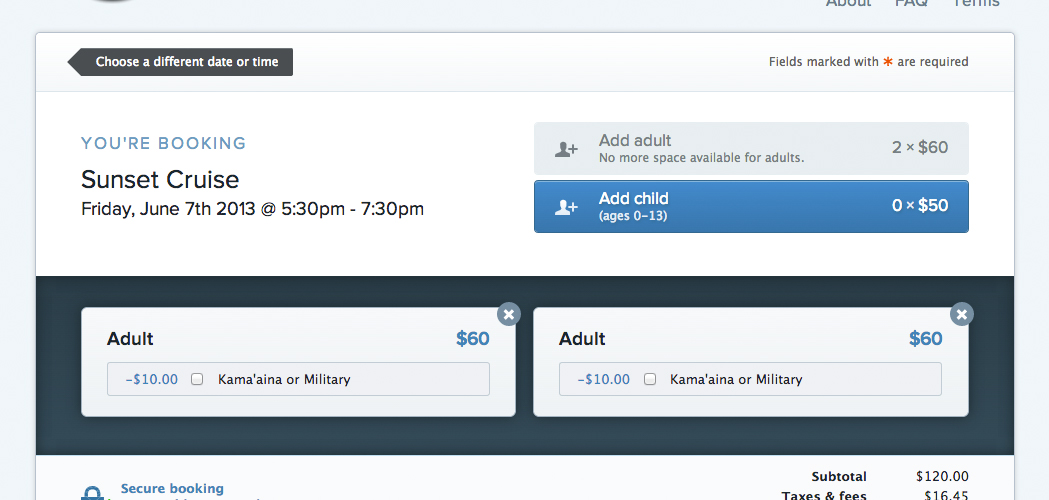Click the Kama'aina or Military label, second adult
Screen dimensions: 1049x500
click(736, 380)
